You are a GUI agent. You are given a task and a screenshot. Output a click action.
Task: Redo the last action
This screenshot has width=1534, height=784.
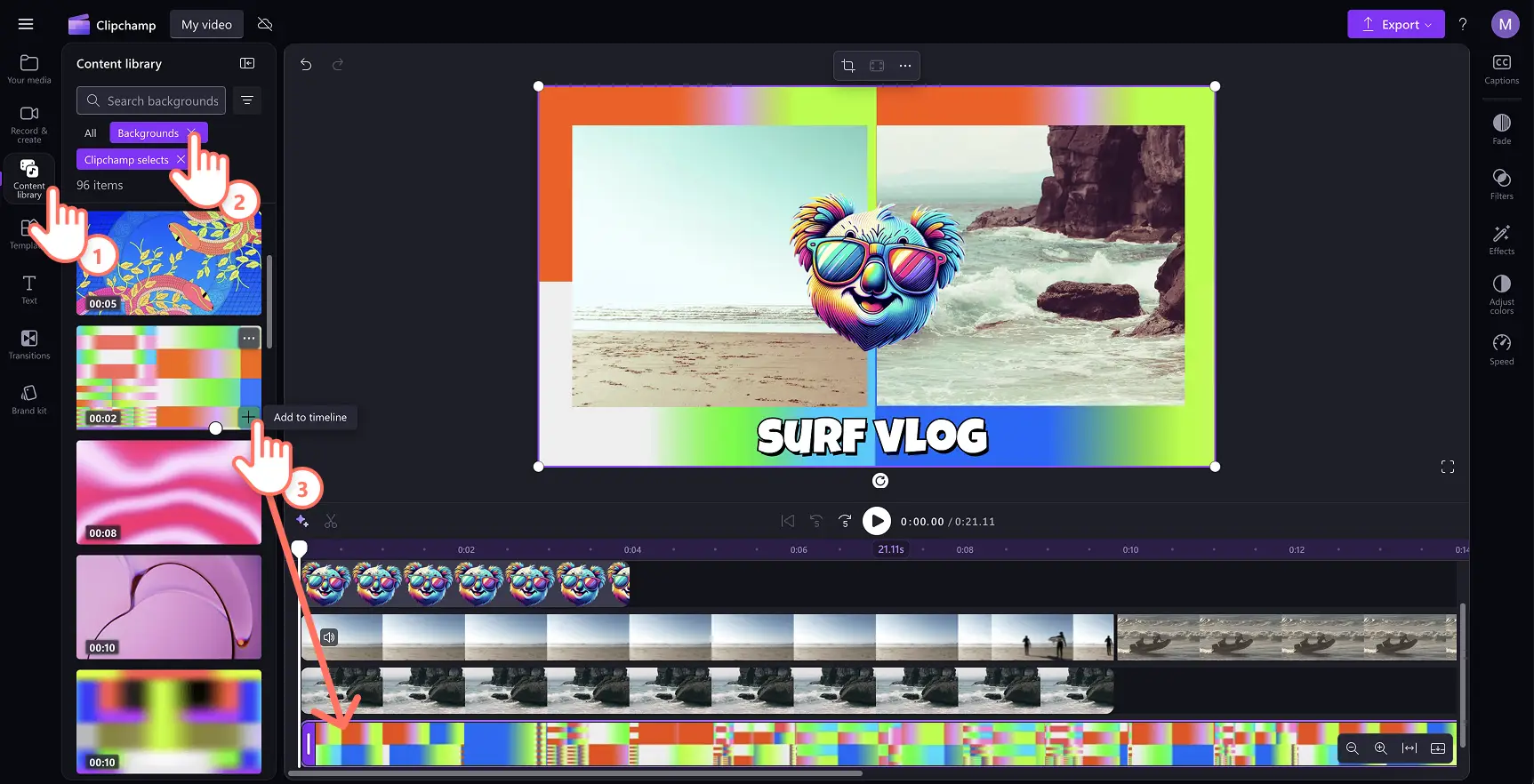338,64
